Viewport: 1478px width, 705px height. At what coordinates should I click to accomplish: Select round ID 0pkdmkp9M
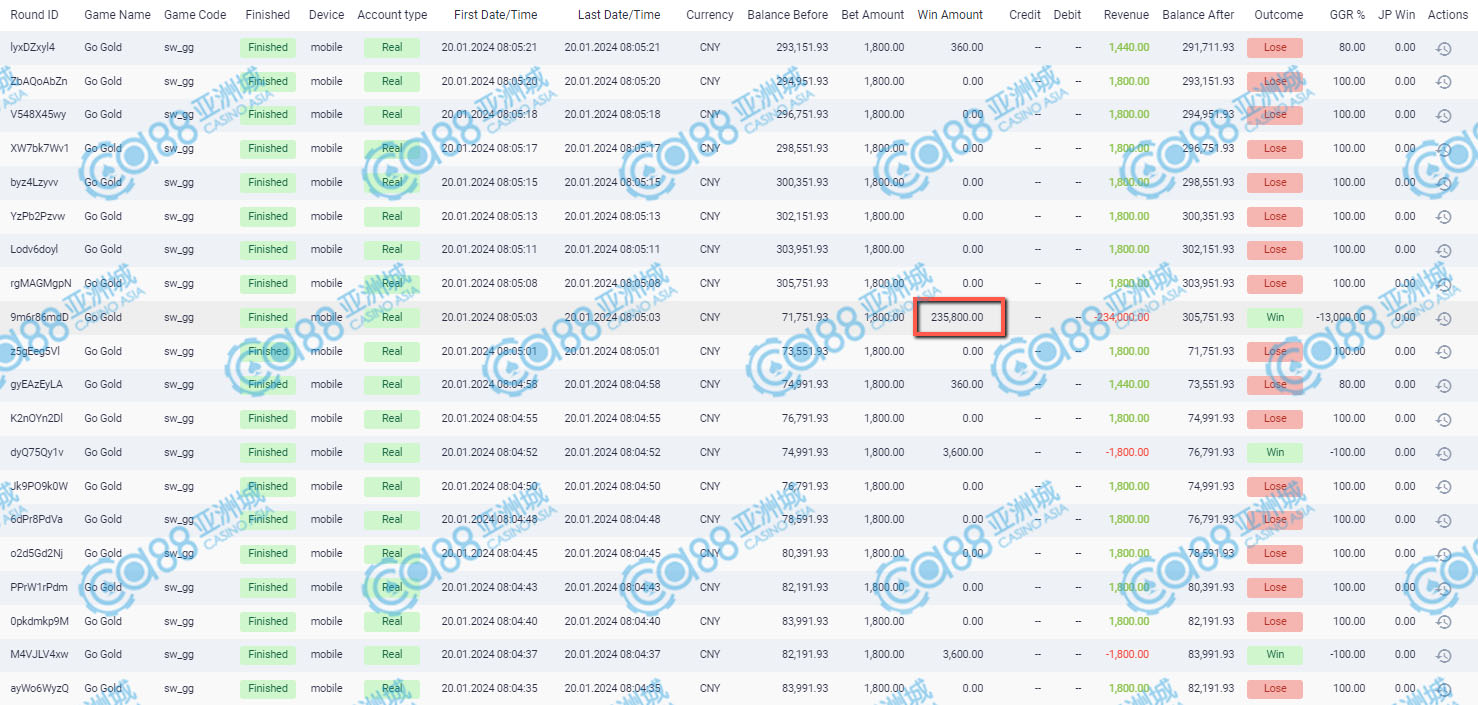(40, 621)
